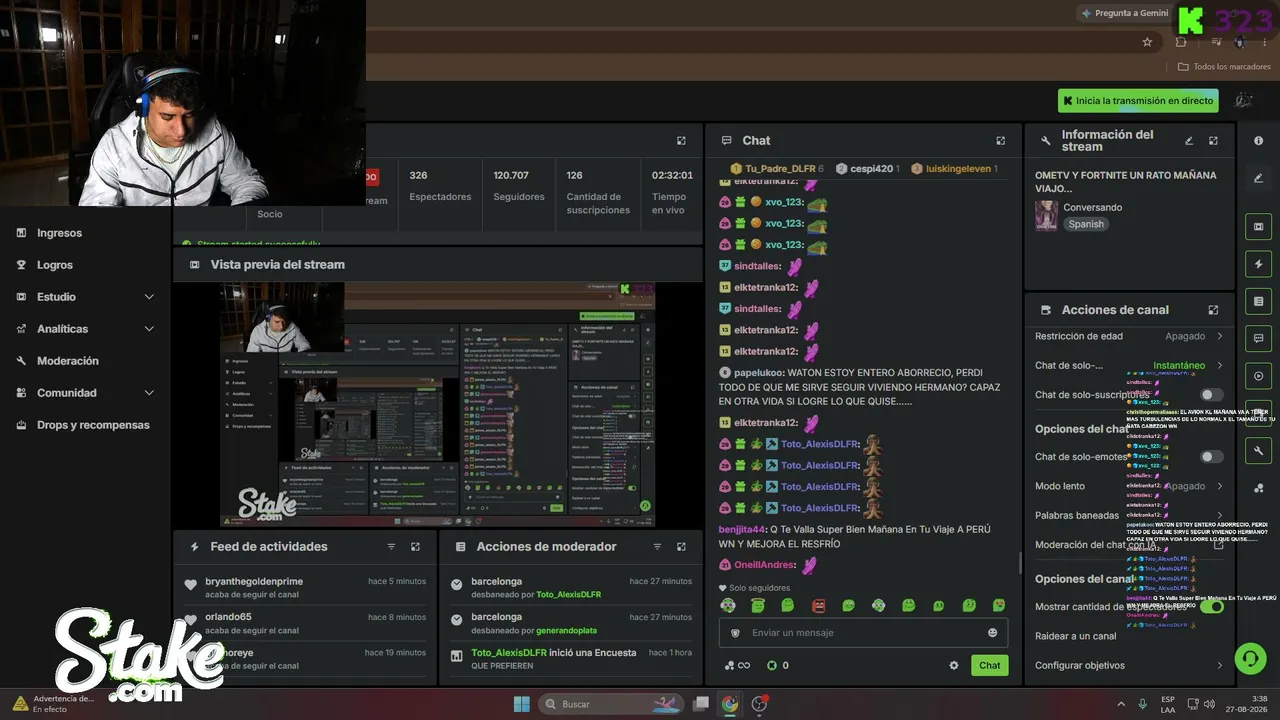Toggle chat widget icon in right toolbar

coord(1258,338)
